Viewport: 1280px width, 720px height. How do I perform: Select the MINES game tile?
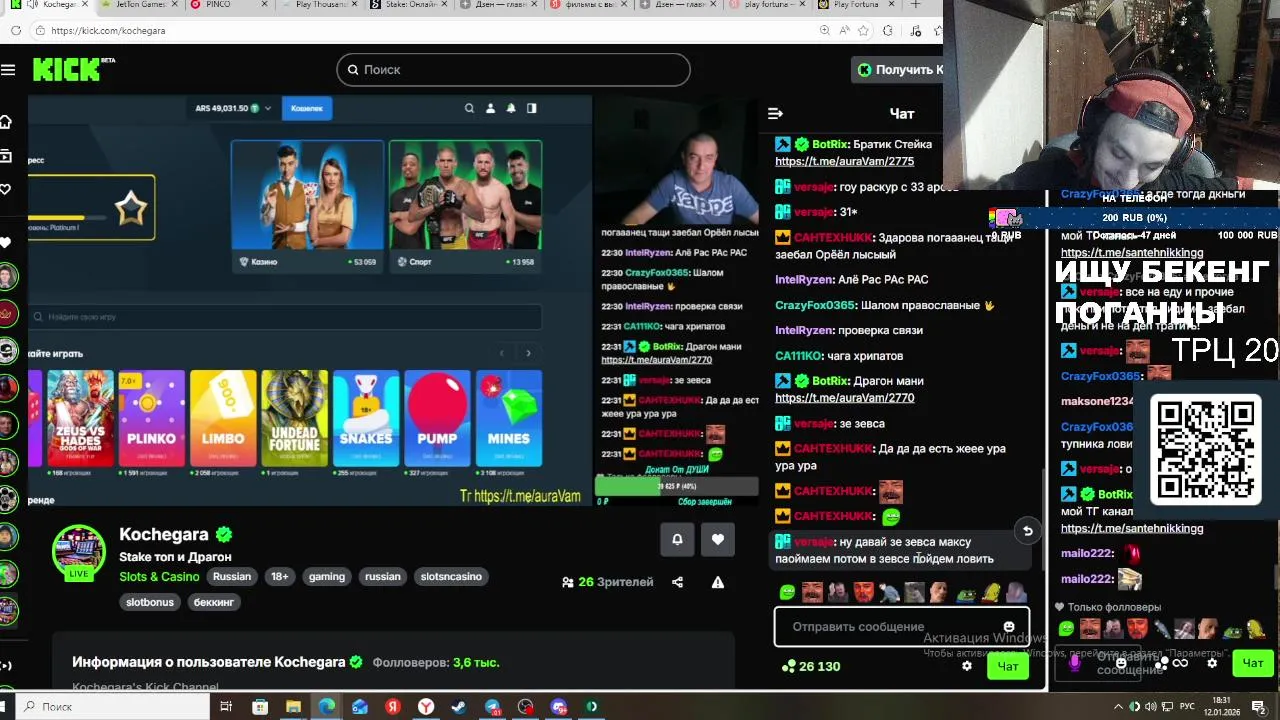click(508, 419)
